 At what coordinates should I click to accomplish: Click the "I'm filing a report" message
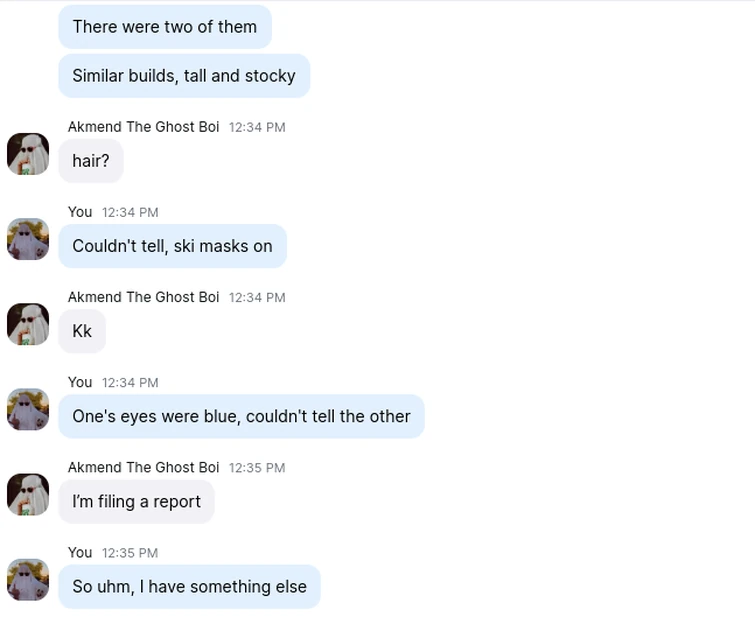136,501
